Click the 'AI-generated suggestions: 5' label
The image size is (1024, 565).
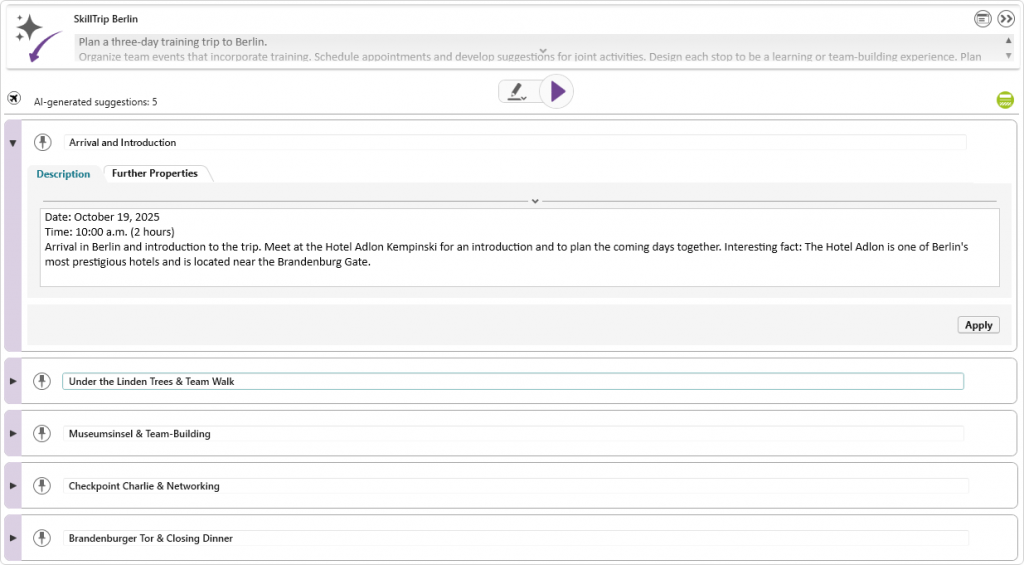[x=95, y=102]
